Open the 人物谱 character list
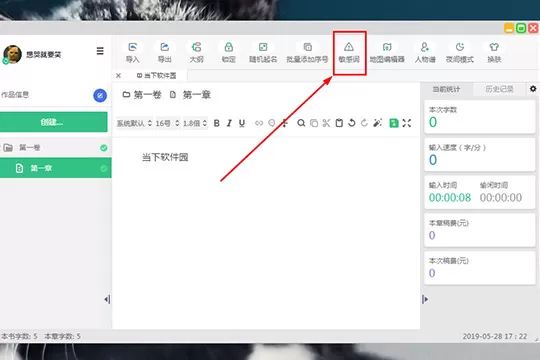540x360 pixels. pyautogui.click(x=425, y=53)
